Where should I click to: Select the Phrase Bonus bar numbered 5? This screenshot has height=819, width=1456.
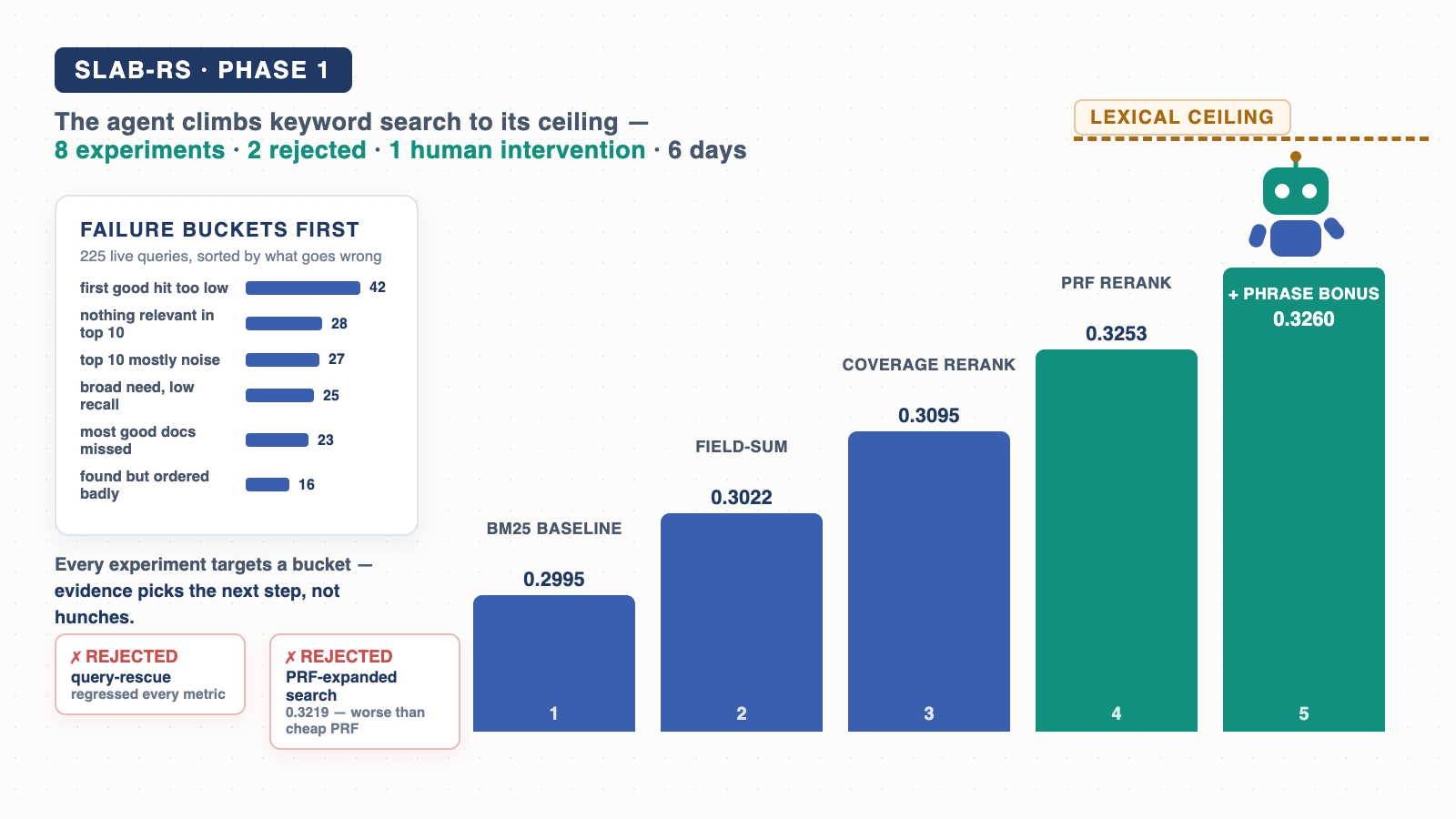pyautogui.click(x=1304, y=500)
